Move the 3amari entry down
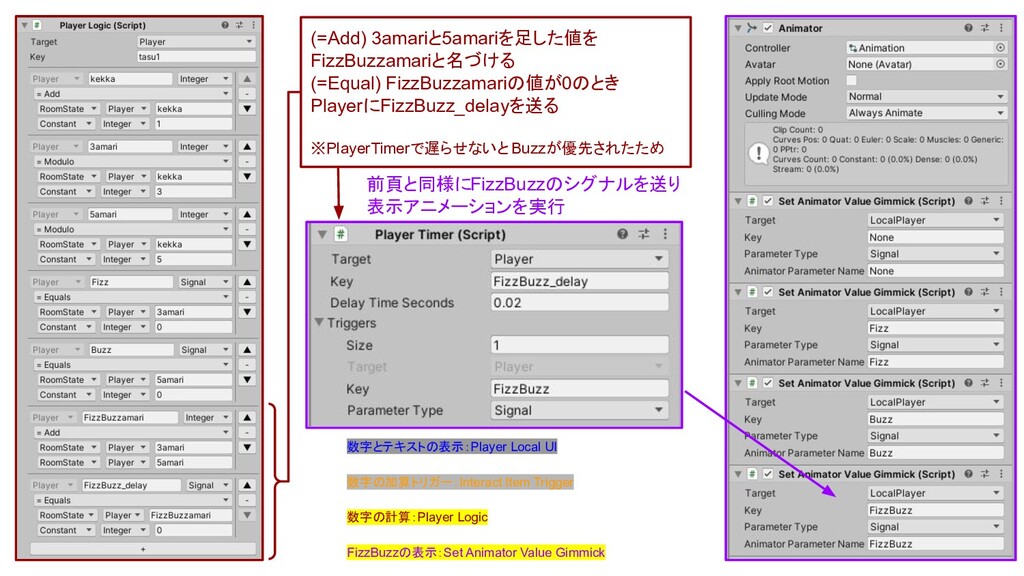This screenshot has width=1024, height=576. point(247,176)
